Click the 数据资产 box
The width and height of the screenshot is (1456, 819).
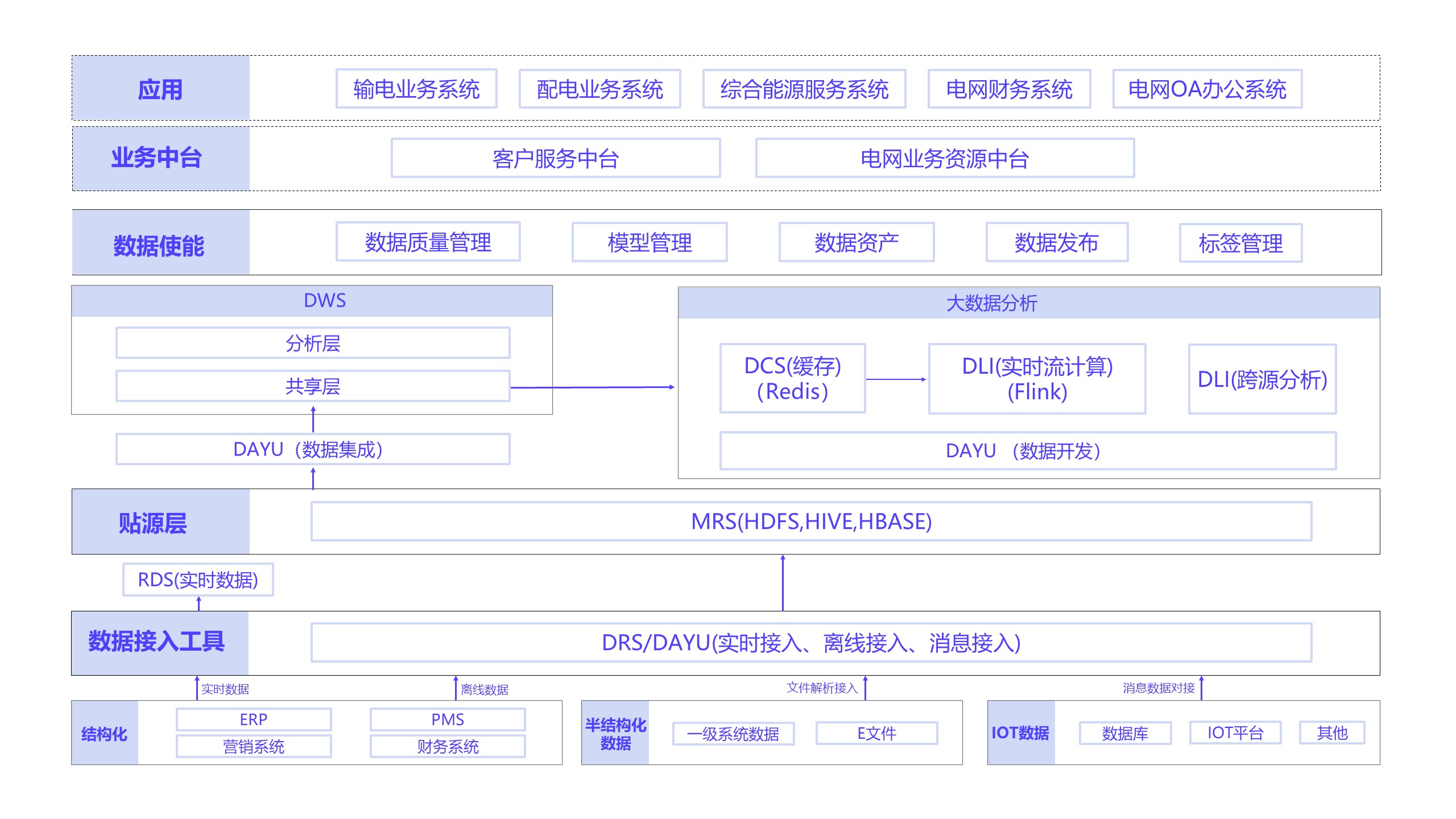(x=857, y=242)
